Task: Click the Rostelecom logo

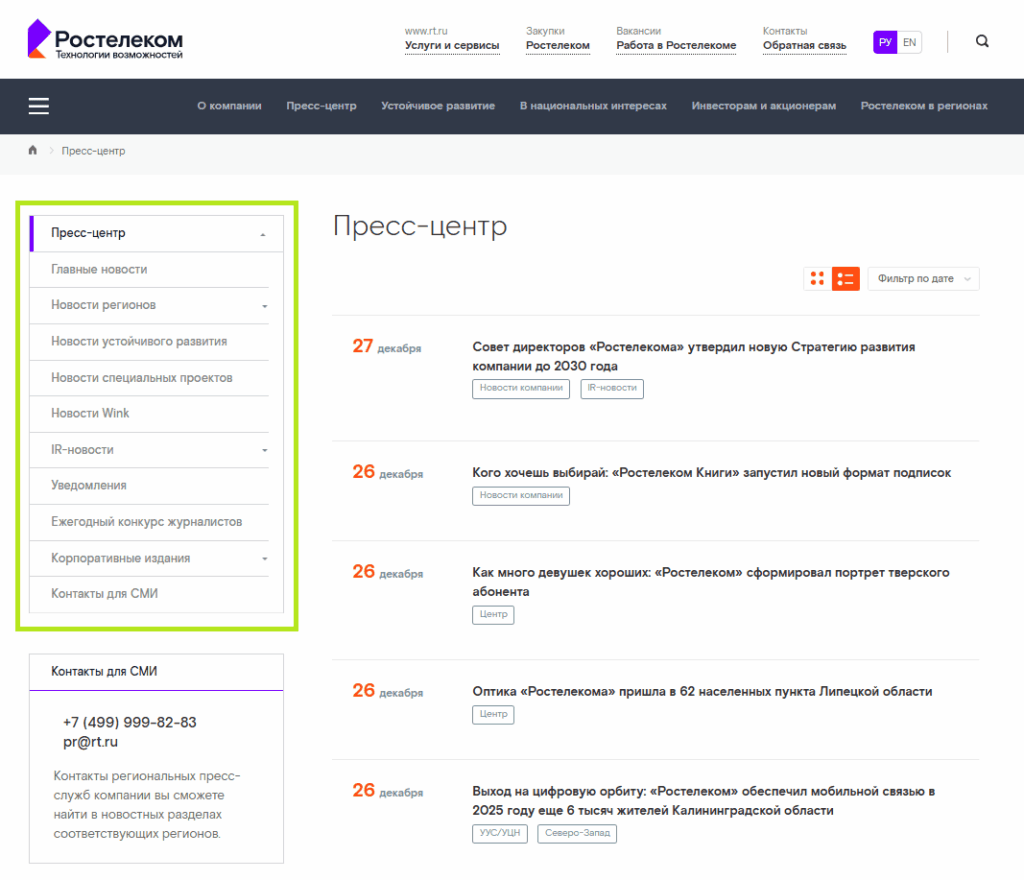Action: click(x=105, y=40)
